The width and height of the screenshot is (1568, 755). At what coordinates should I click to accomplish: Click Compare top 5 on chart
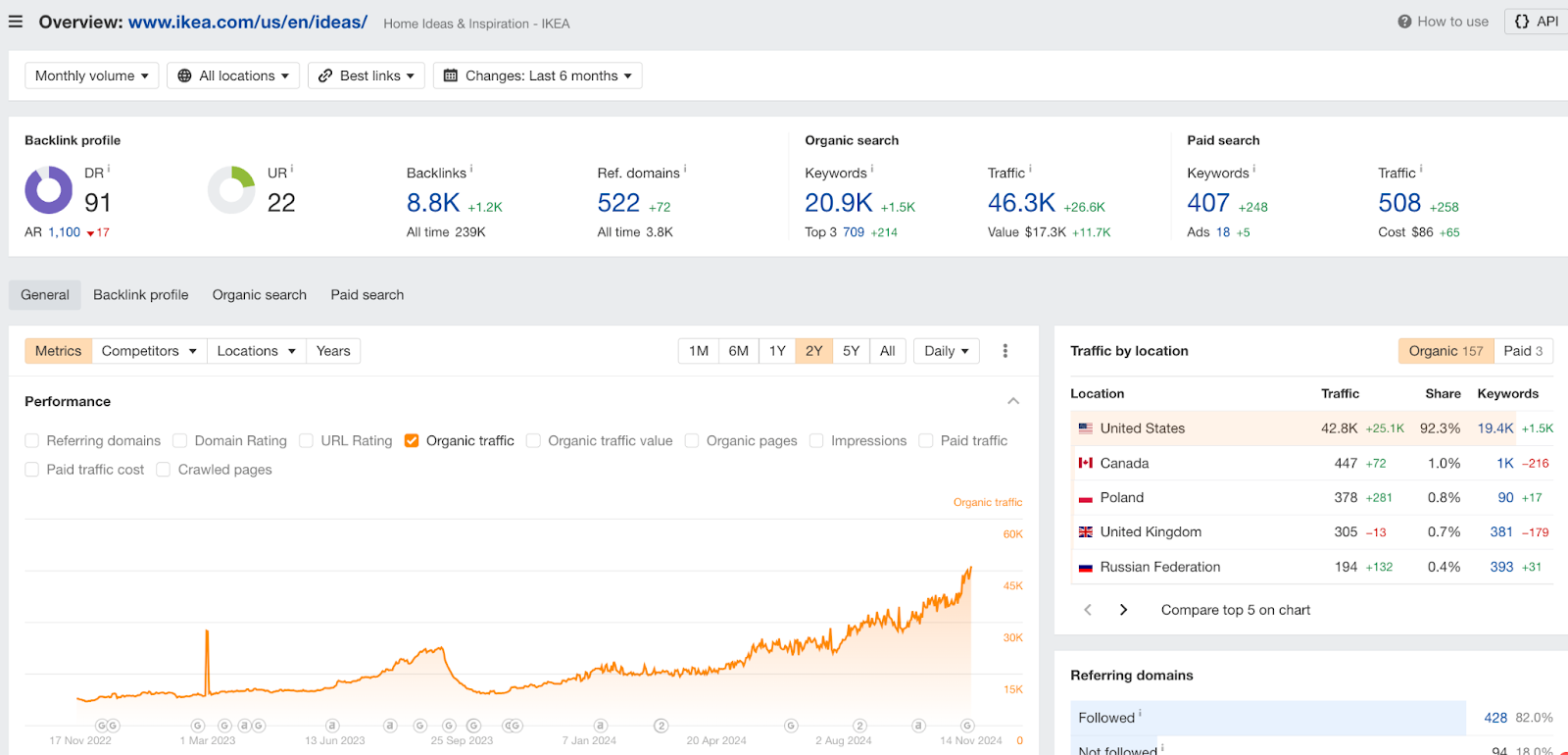[1236, 610]
